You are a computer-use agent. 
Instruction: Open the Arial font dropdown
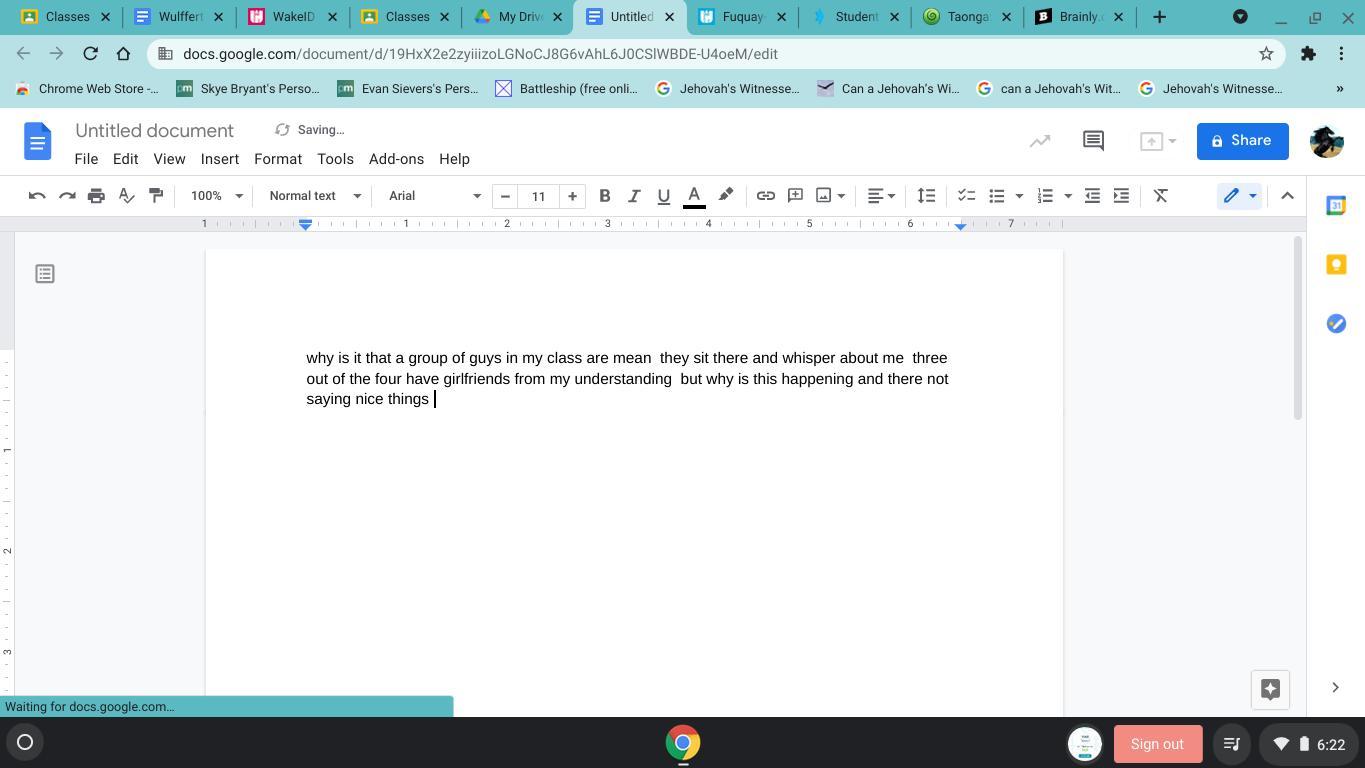pos(435,196)
